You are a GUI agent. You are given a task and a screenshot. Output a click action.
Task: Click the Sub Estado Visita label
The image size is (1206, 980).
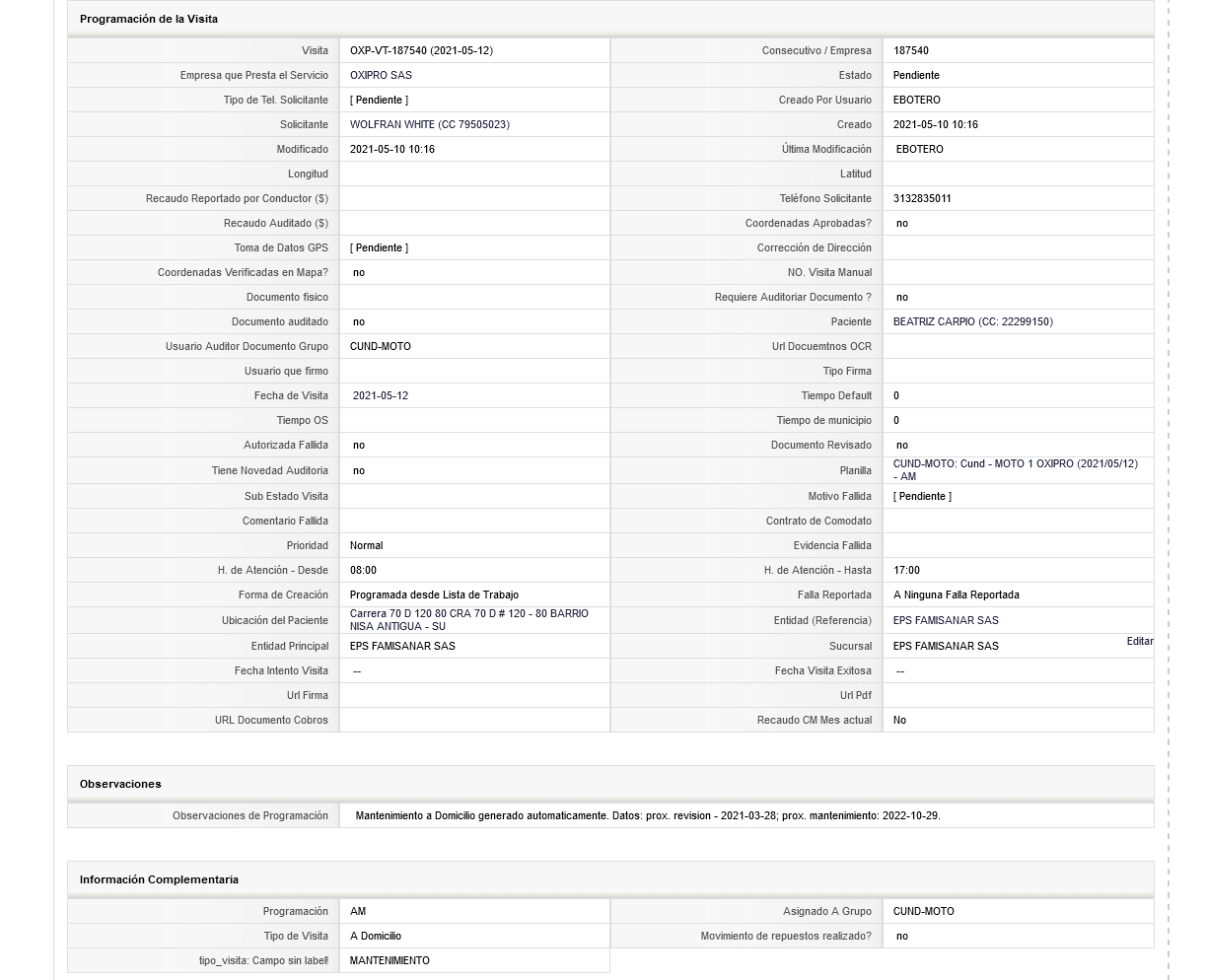click(286, 496)
